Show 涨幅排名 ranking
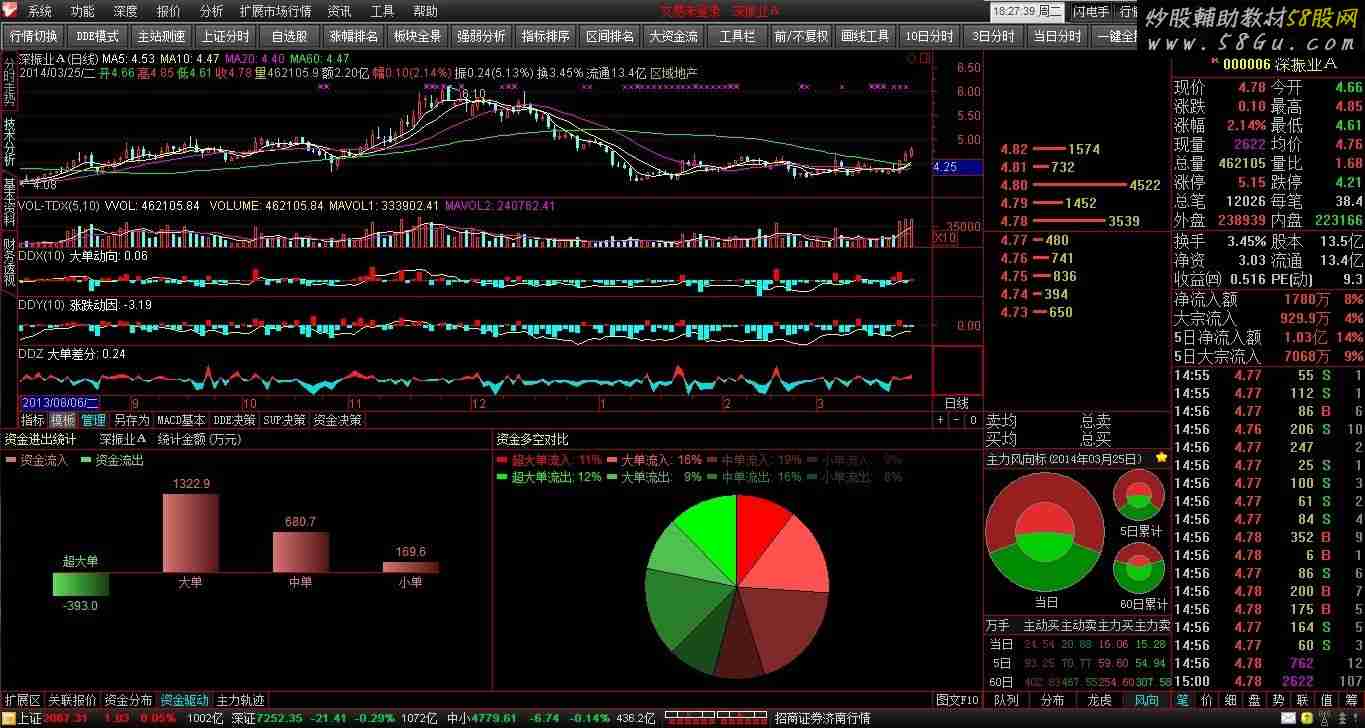Image resolution: width=1365 pixels, height=728 pixels. (354, 36)
